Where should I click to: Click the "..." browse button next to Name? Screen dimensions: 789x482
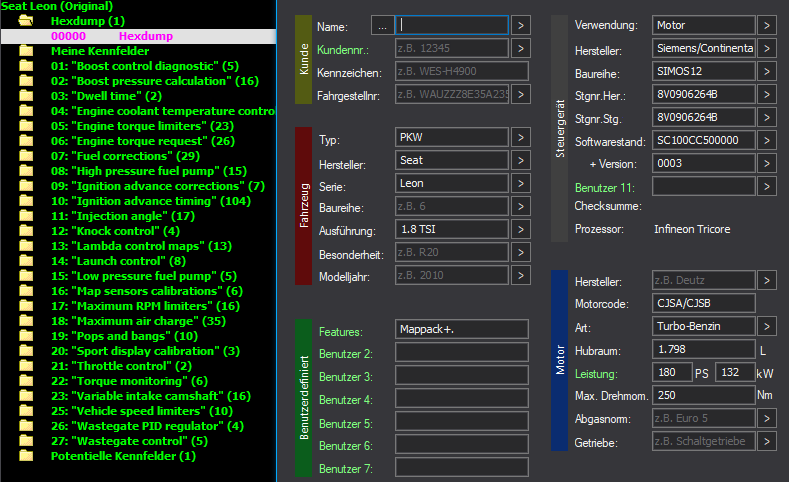(x=382, y=26)
